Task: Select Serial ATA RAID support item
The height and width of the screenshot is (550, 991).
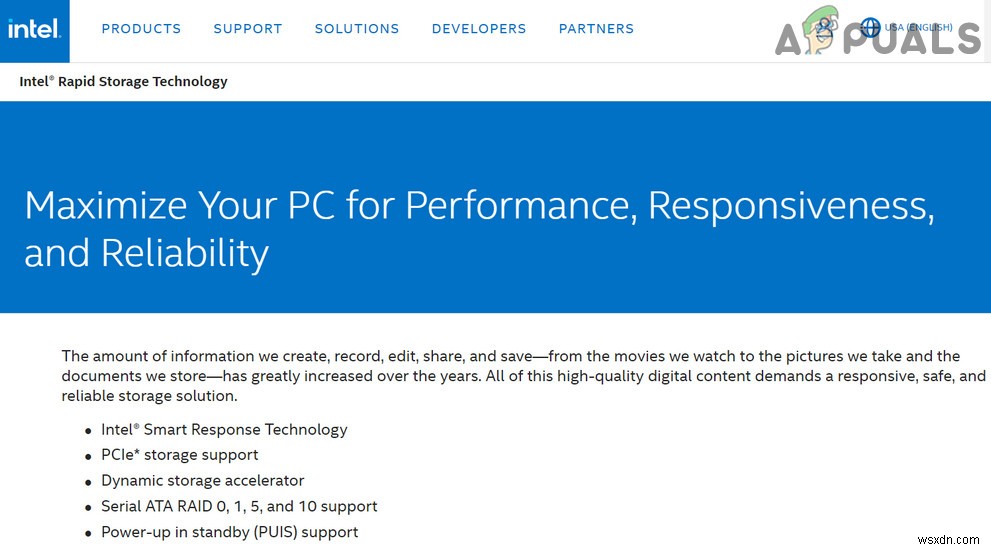Action: pyautogui.click(x=239, y=506)
